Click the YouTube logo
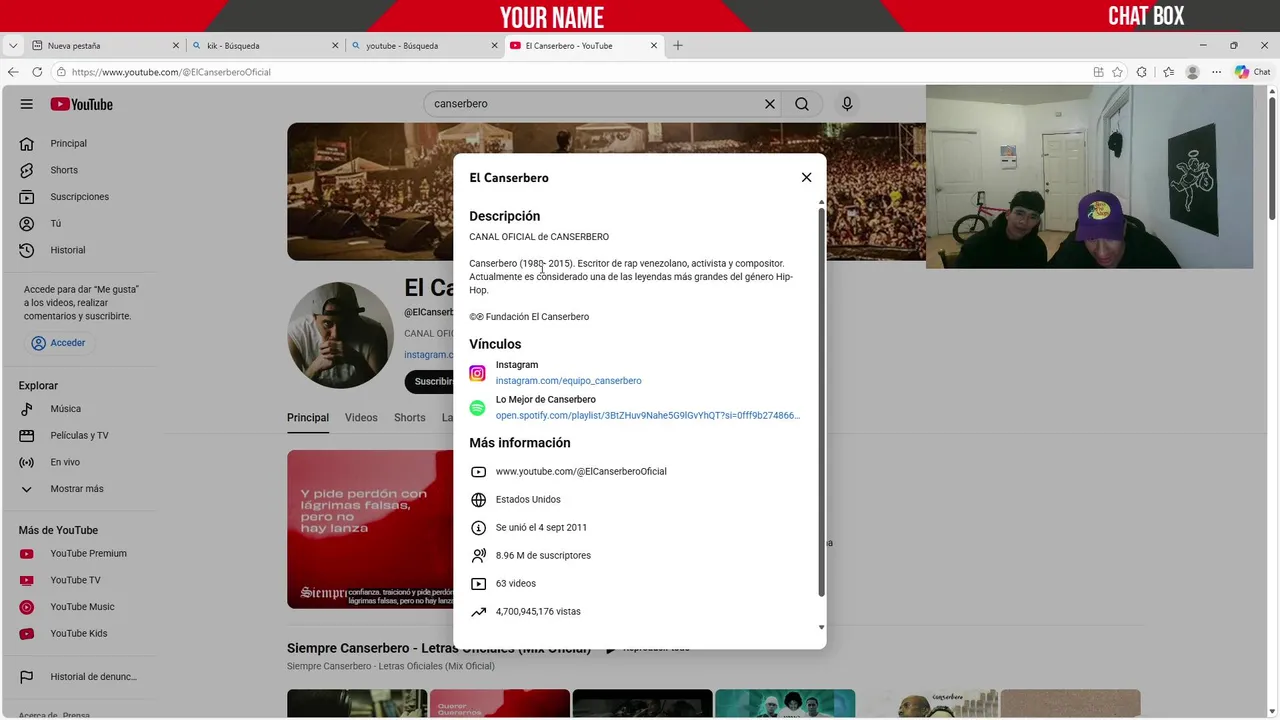 (x=82, y=104)
